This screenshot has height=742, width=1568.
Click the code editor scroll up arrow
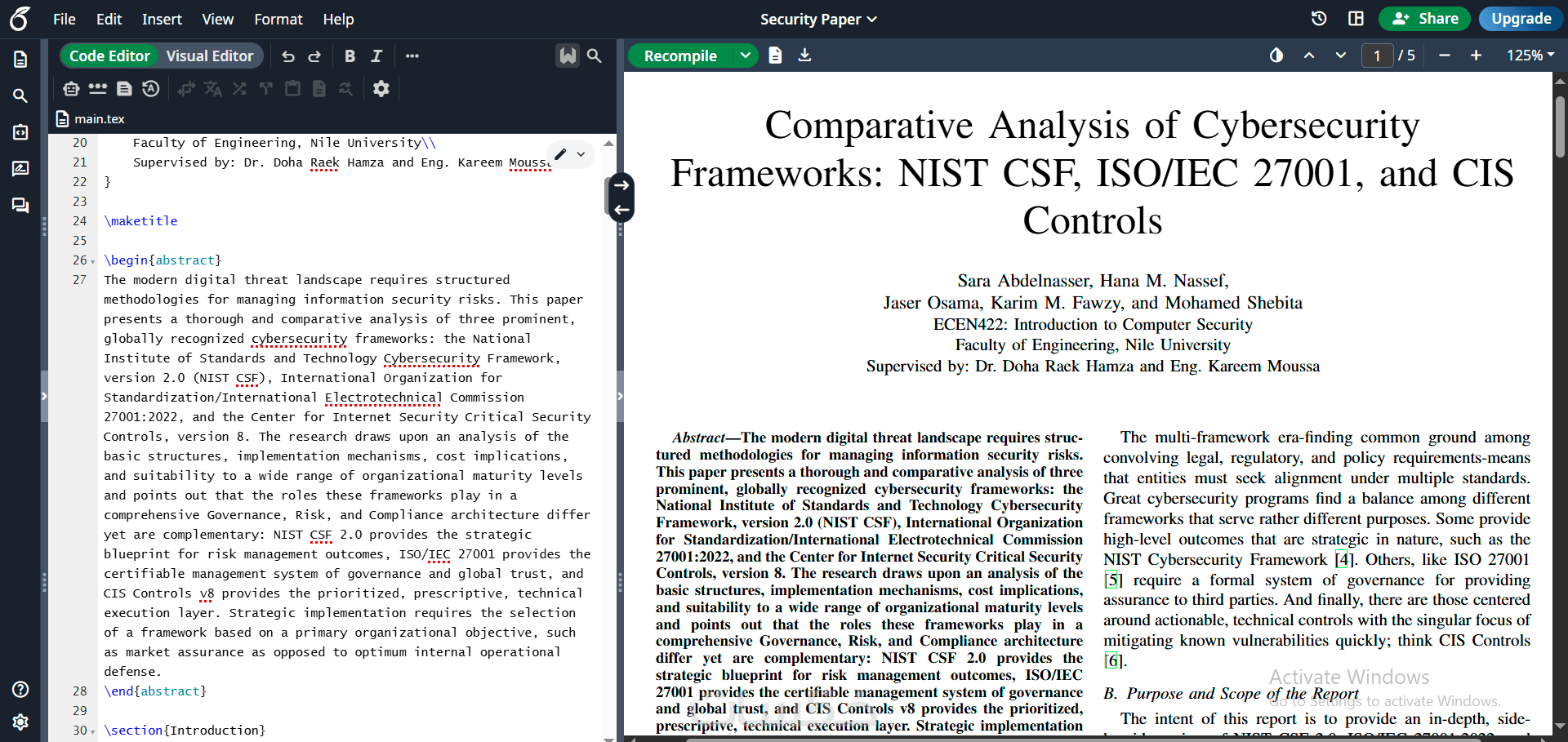click(x=608, y=143)
